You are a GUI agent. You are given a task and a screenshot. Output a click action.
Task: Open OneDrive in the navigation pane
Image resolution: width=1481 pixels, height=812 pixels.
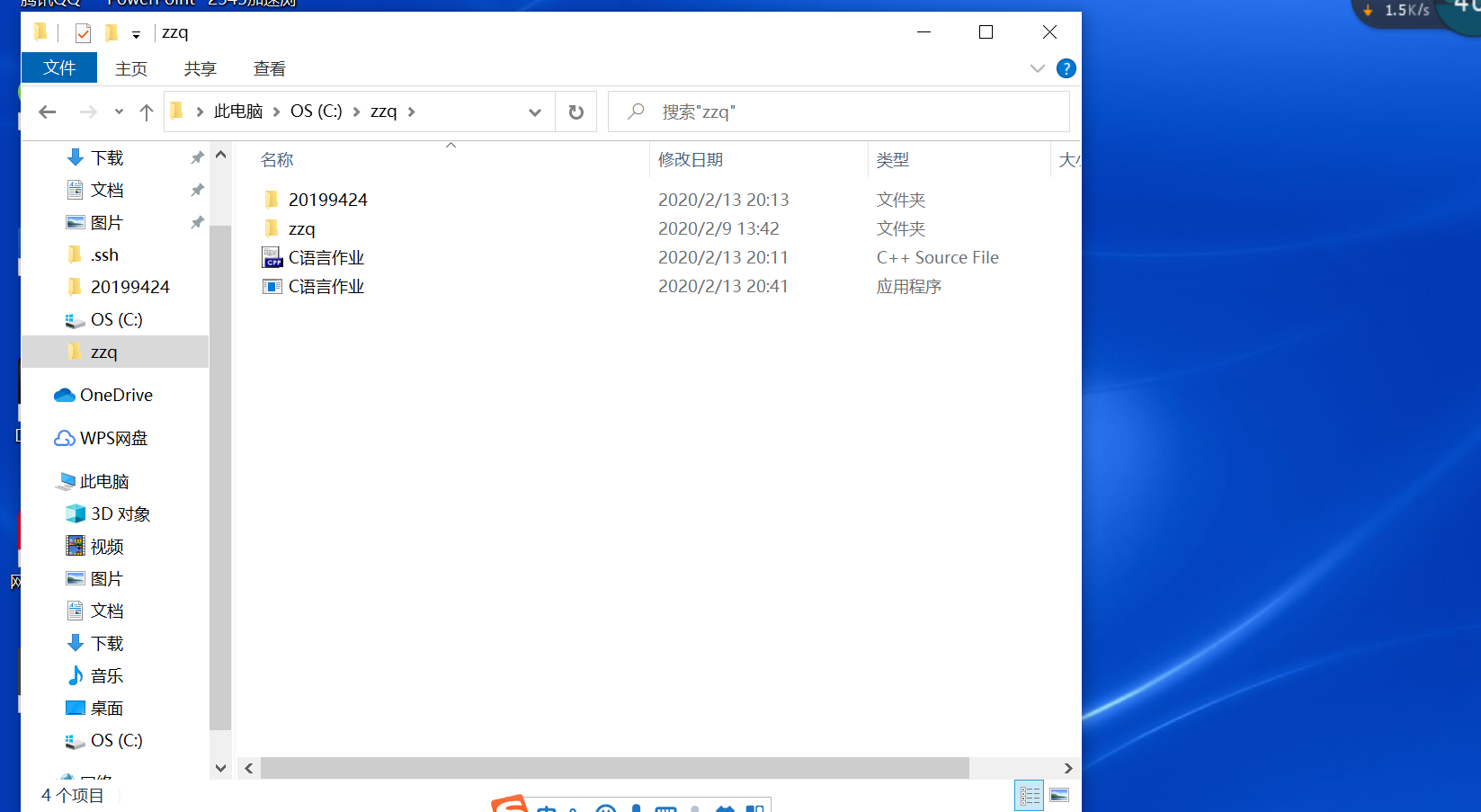pyautogui.click(x=116, y=396)
